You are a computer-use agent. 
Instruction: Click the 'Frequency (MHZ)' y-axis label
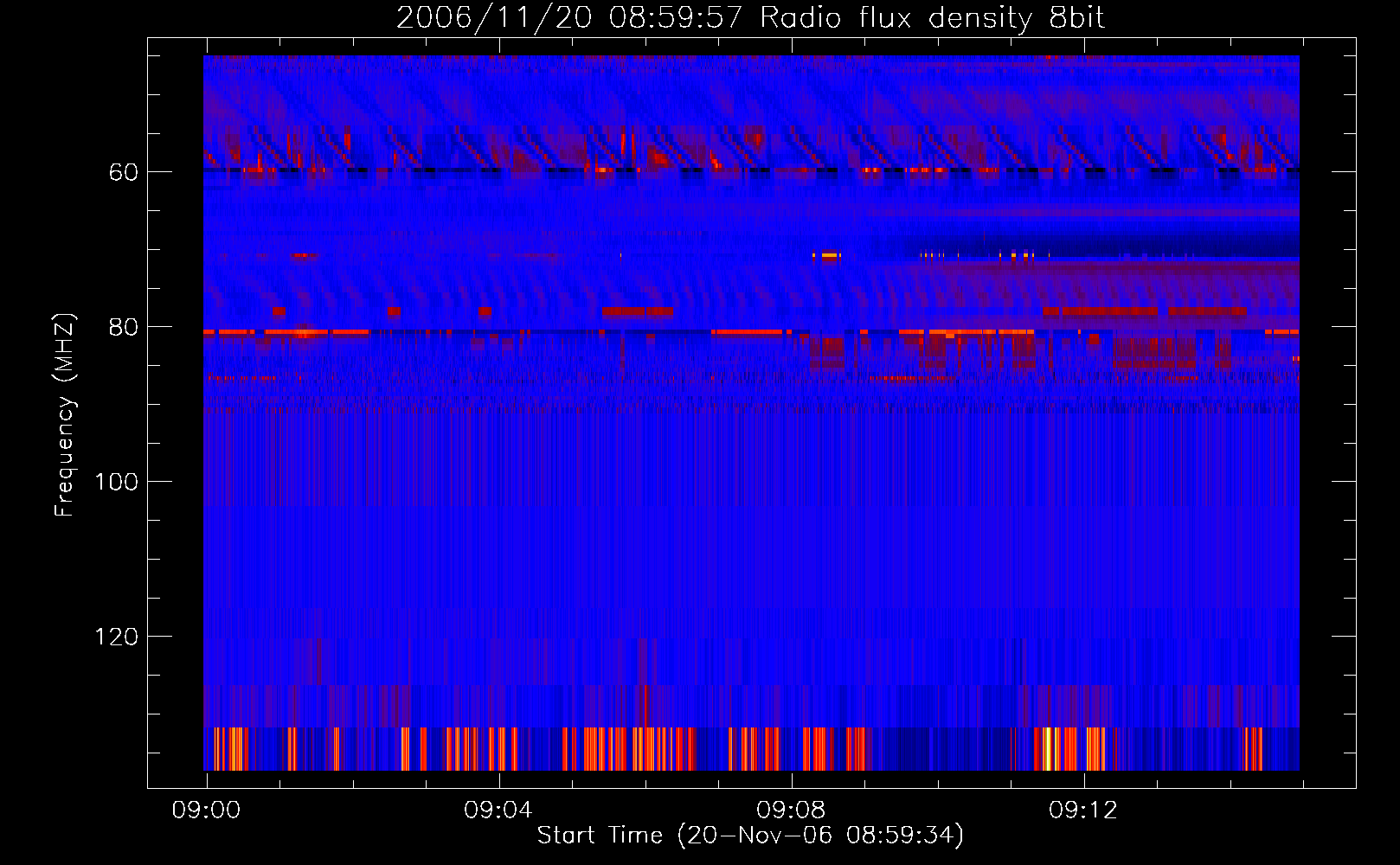(x=65, y=415)
